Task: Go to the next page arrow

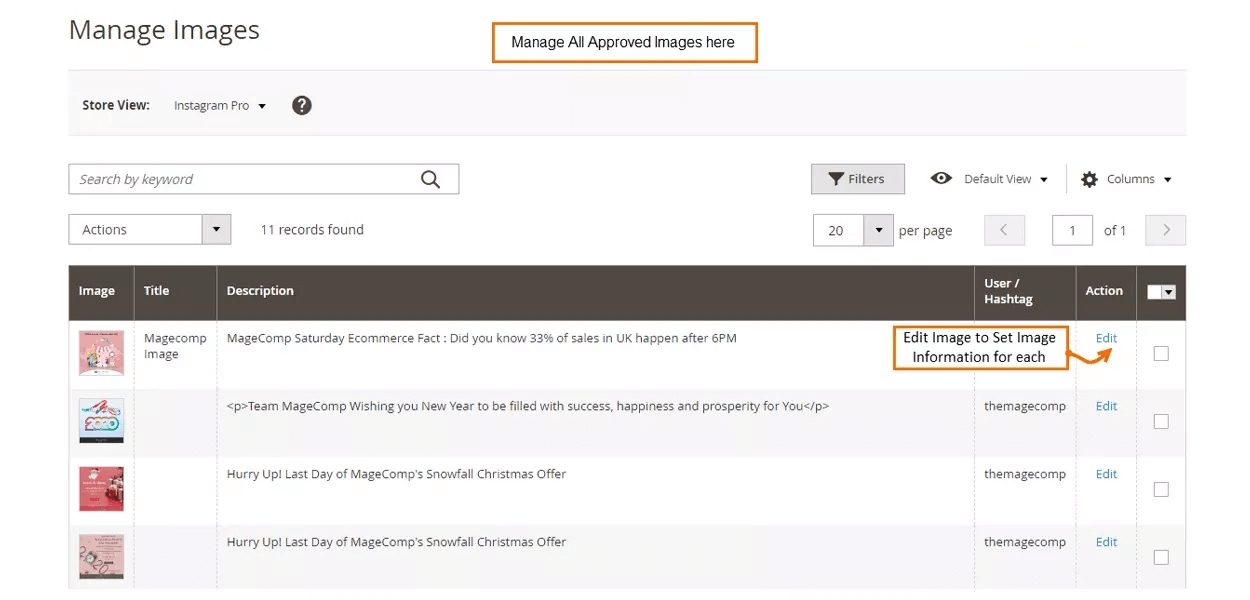Action: tap(1165, 230)
